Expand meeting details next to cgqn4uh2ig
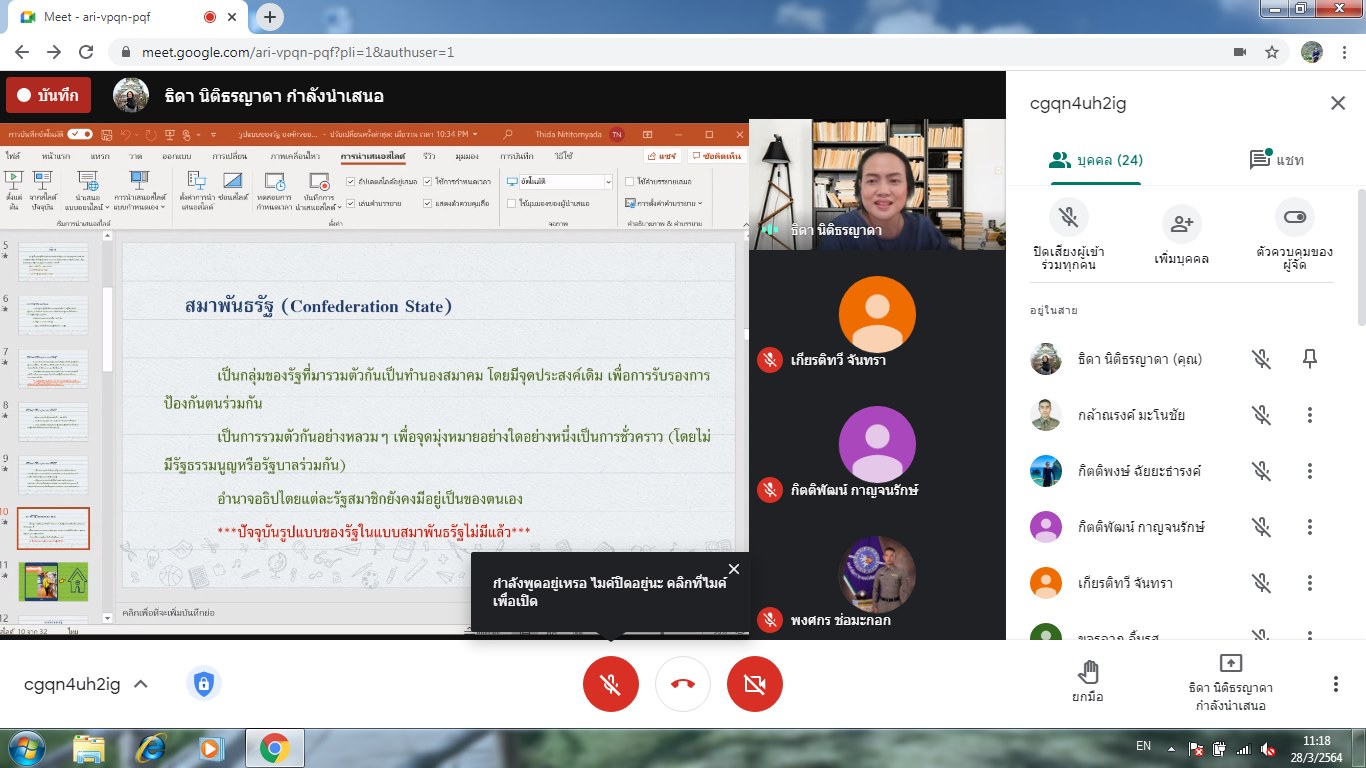Screen dimensions: 1366x768 coord(141,684)
